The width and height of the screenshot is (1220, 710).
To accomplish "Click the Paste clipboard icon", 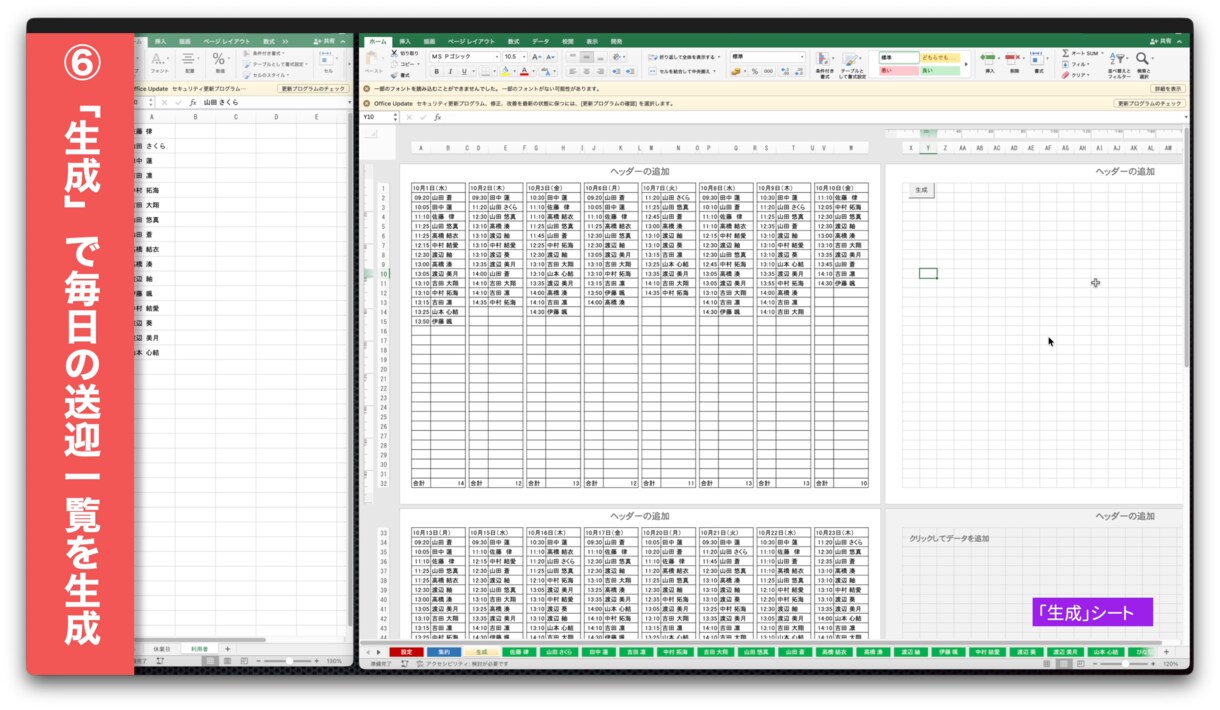I will coord(373,58).
